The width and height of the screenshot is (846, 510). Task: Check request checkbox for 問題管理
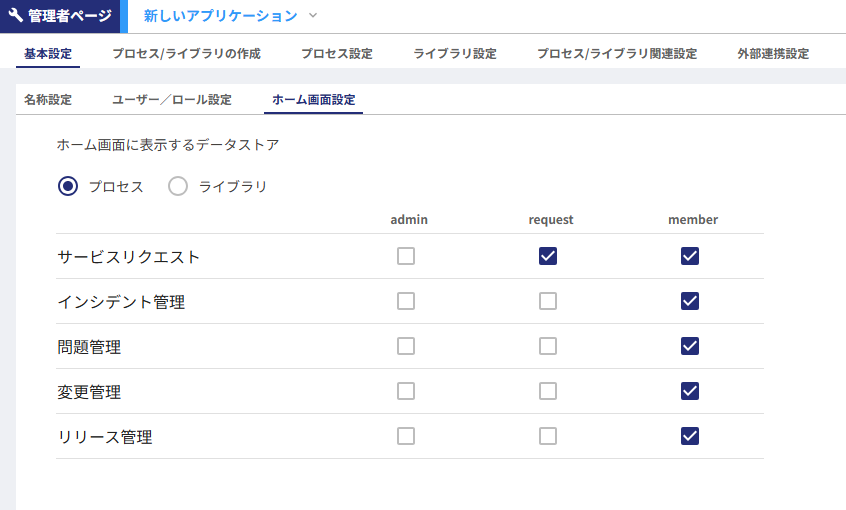(x=548, y=346)
